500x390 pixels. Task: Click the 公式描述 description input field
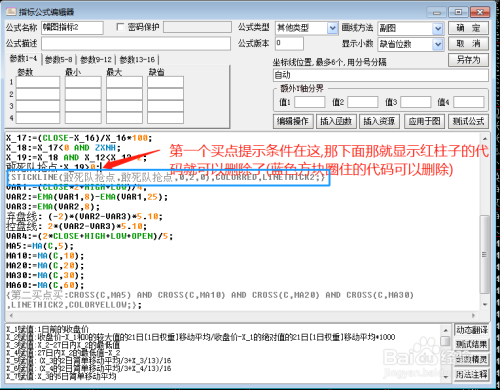[x=136, y=44]
